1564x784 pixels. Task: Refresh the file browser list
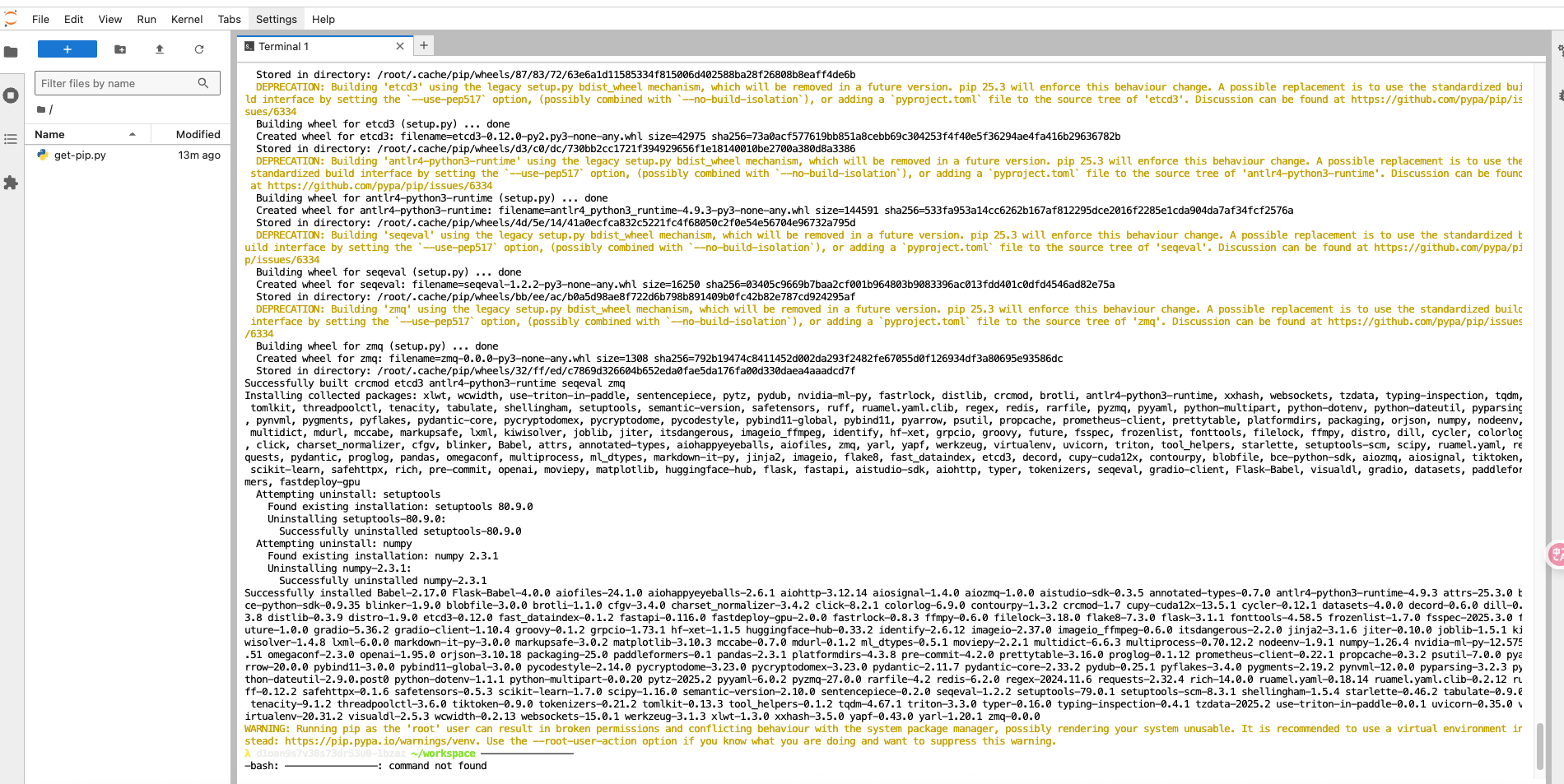click(x=199, y=49)
